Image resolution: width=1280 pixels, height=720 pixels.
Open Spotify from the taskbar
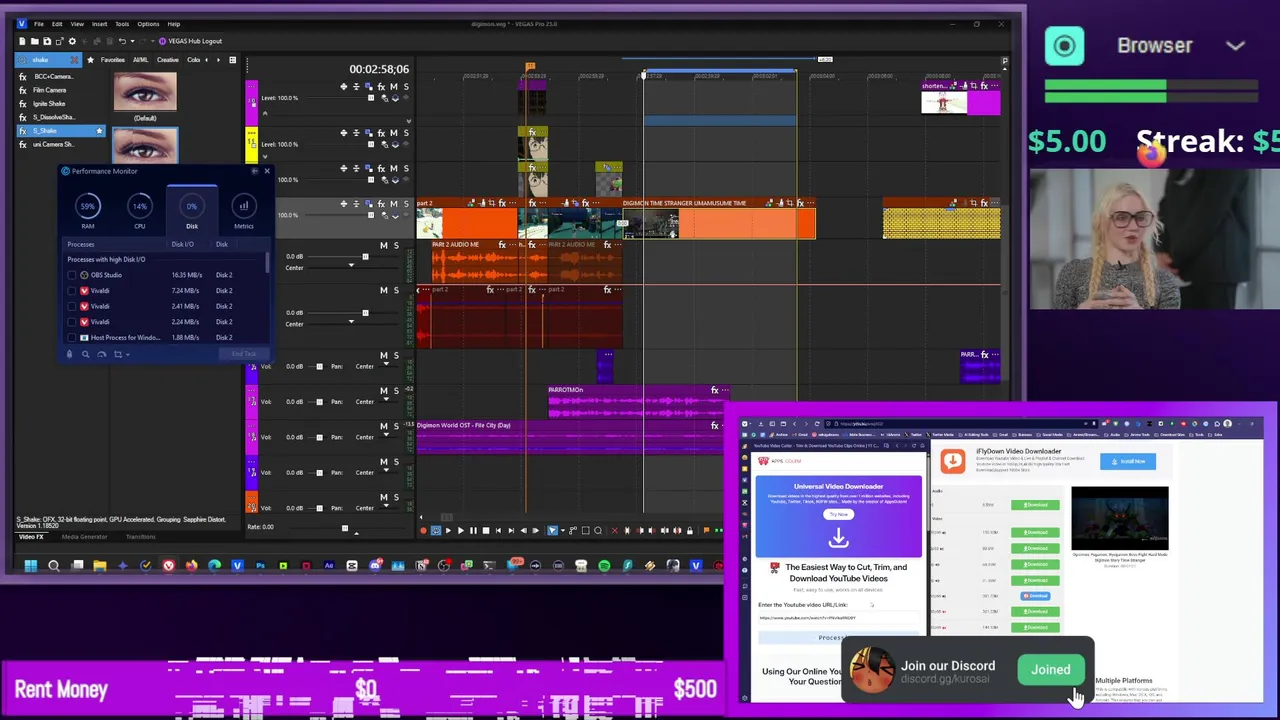tap(604, 566)
